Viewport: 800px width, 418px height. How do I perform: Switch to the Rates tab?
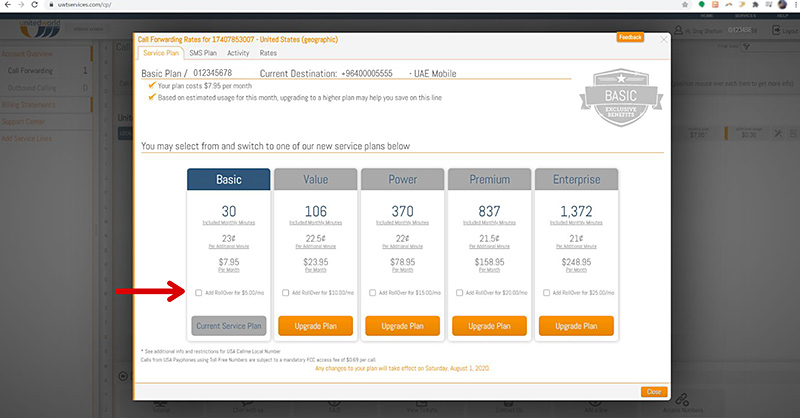(268, 53)
